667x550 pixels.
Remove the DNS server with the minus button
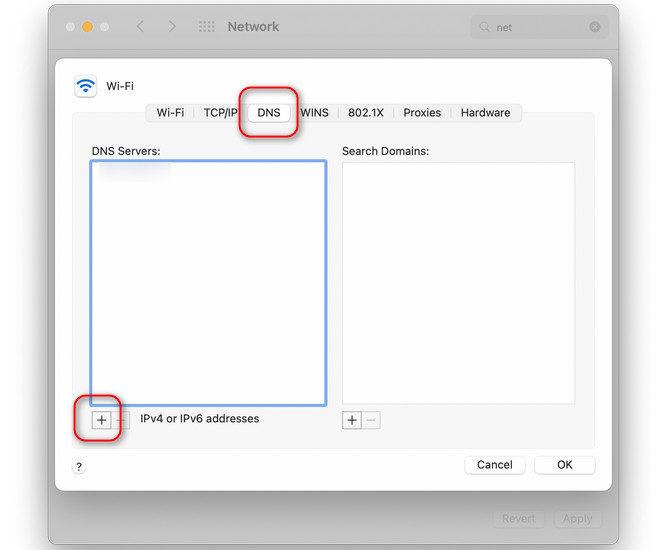122,420
